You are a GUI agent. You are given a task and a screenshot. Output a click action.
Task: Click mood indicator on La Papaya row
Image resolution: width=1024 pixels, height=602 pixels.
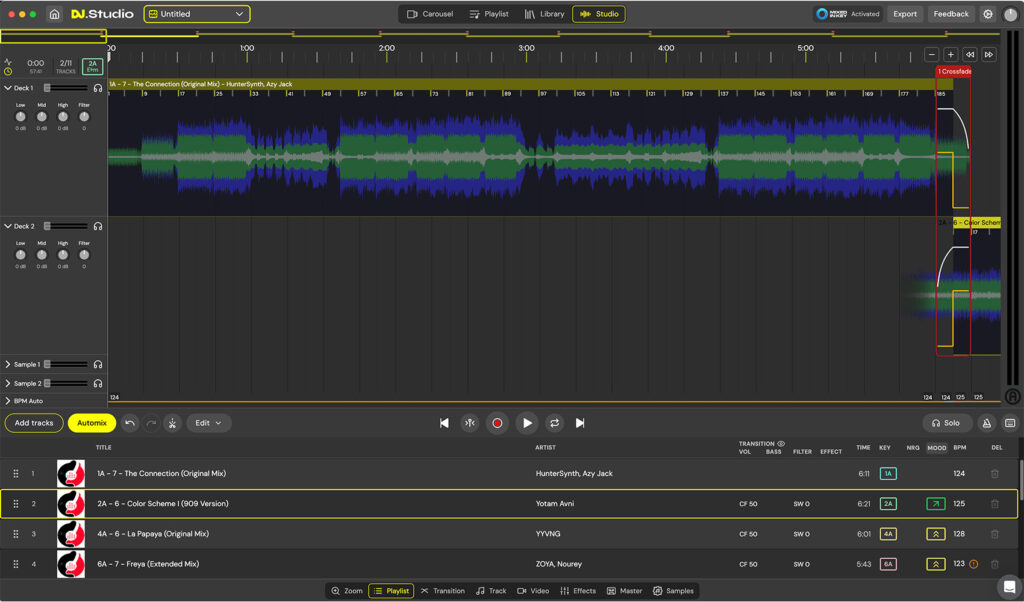[936, 533]
